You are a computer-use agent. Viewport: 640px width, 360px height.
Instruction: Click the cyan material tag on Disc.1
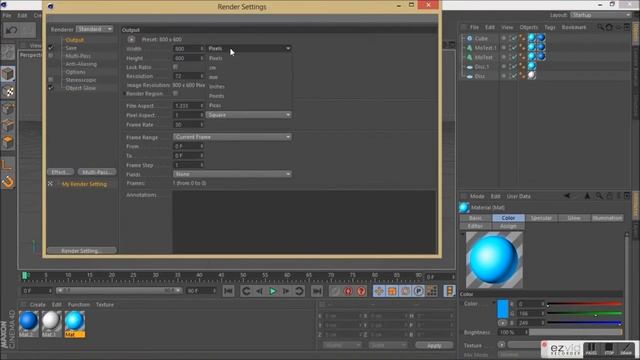click(531, 66)
